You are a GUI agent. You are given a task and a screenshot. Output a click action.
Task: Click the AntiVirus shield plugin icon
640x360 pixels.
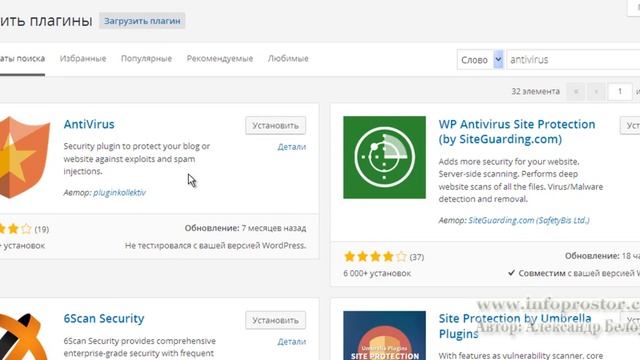tap(24, 157)
